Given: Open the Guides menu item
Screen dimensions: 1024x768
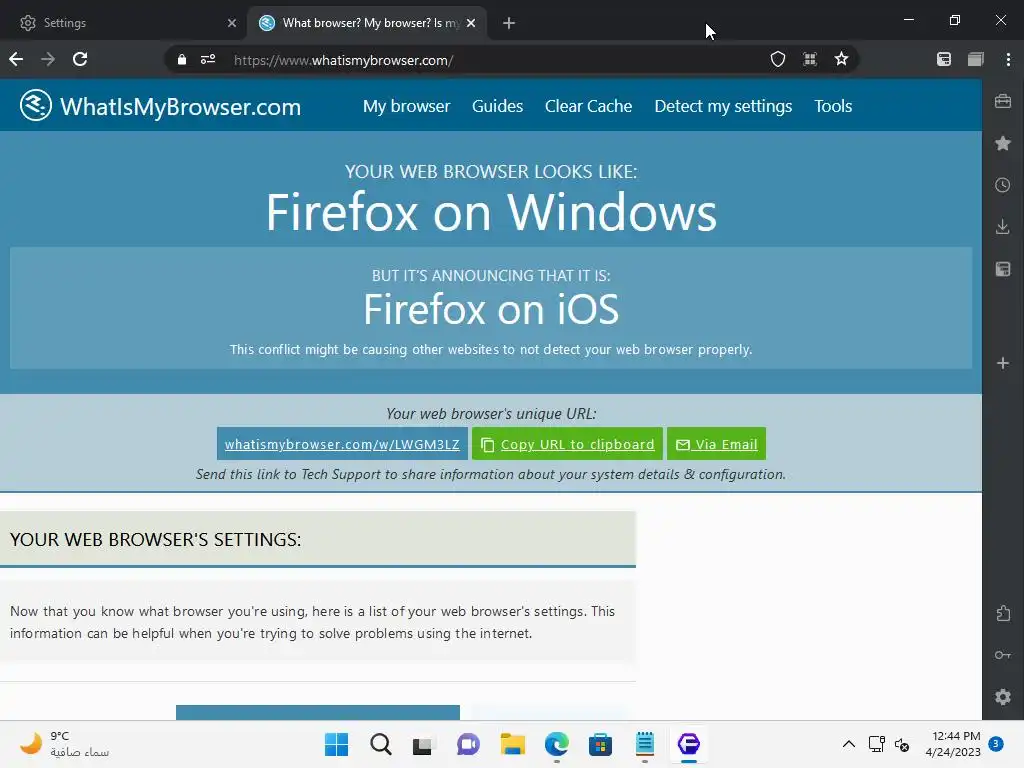Looking at the screenshot, I should point(497,106).
